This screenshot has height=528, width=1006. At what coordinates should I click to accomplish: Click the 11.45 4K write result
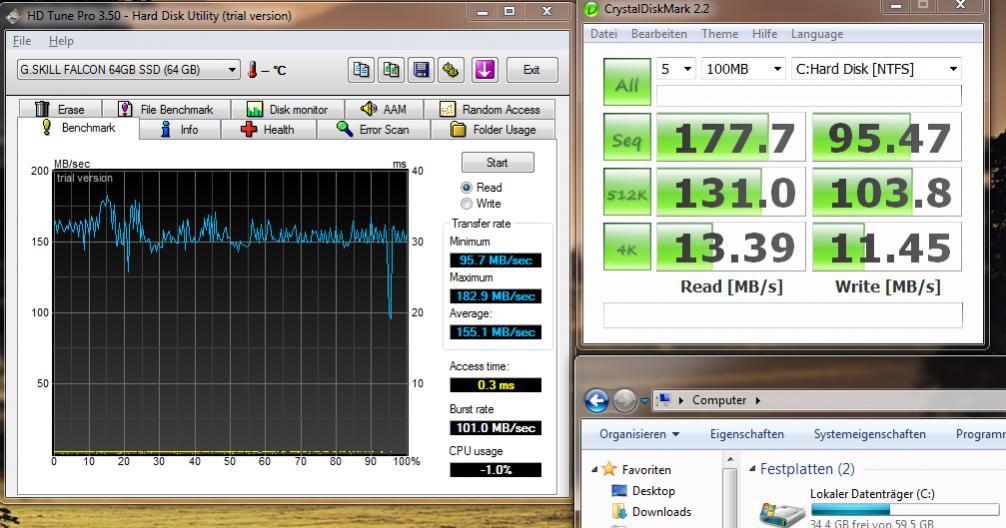pyautogui.click(x=887, y=247)
